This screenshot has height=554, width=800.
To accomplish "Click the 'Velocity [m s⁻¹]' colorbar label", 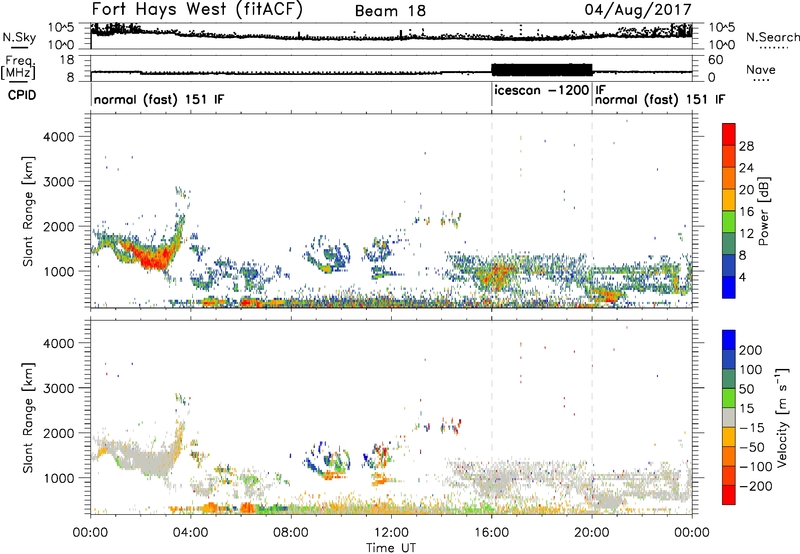I will point(781,417).
